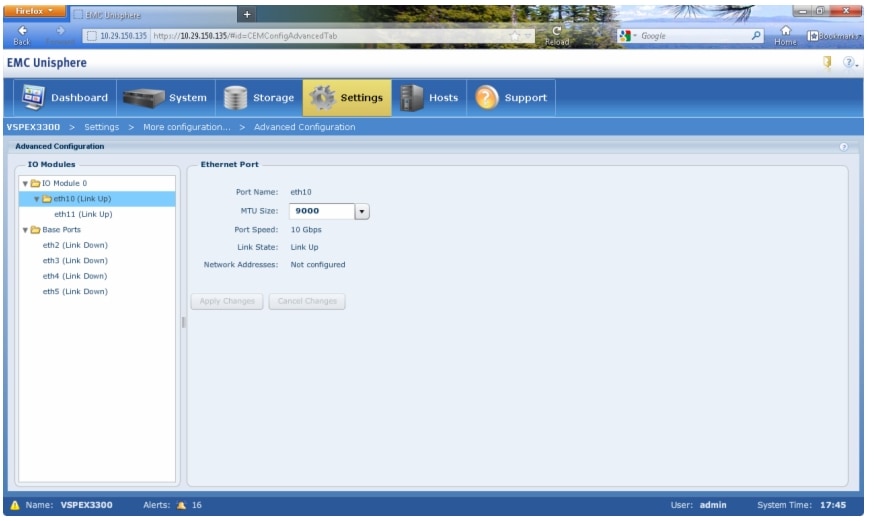Image resolution: width=874 pixels, height=521 pixels.
Task: Click the System Time 17:45 value
Action: [834, 507]
